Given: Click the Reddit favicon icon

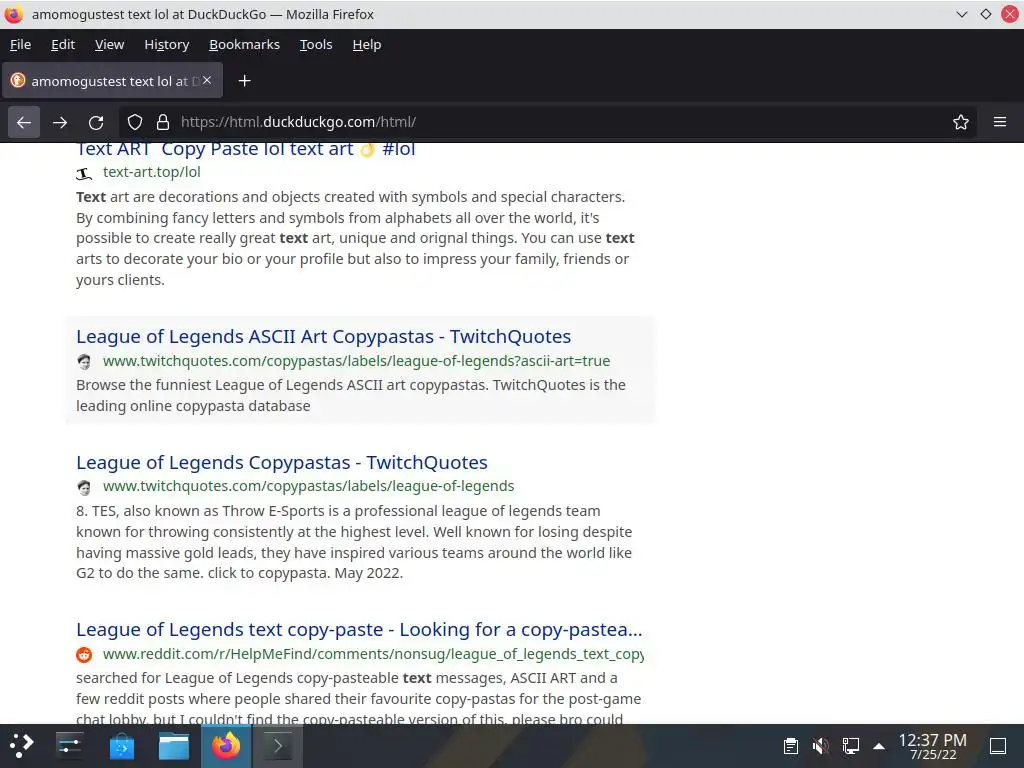Looking at the screenshot, I should tap(84, 654).
